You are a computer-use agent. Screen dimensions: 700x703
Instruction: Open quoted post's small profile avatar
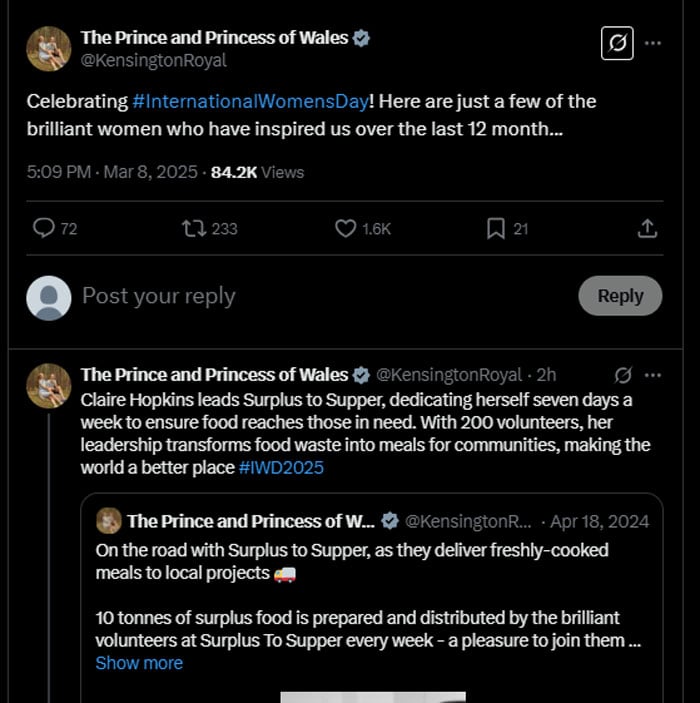[x=109, y=521]
